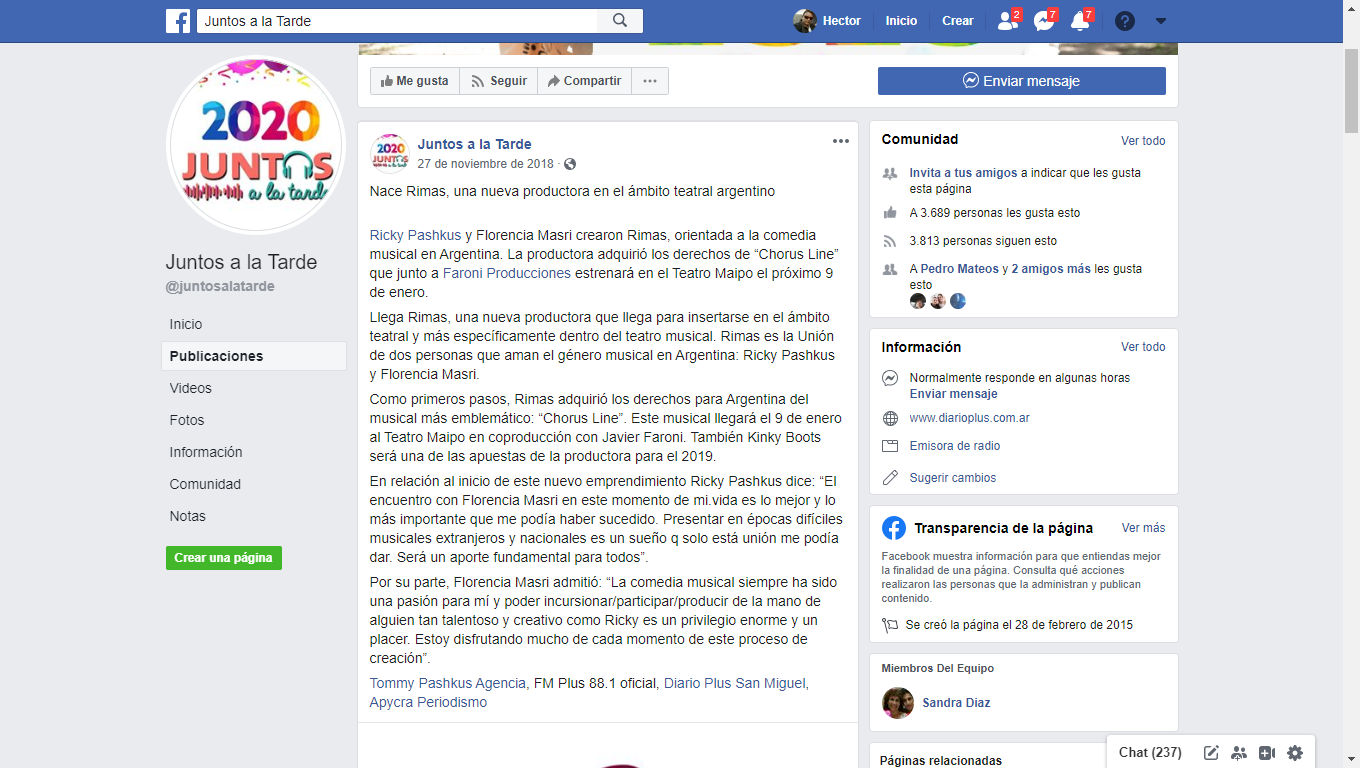Select the Publicaciones sidebar tab

254,356
